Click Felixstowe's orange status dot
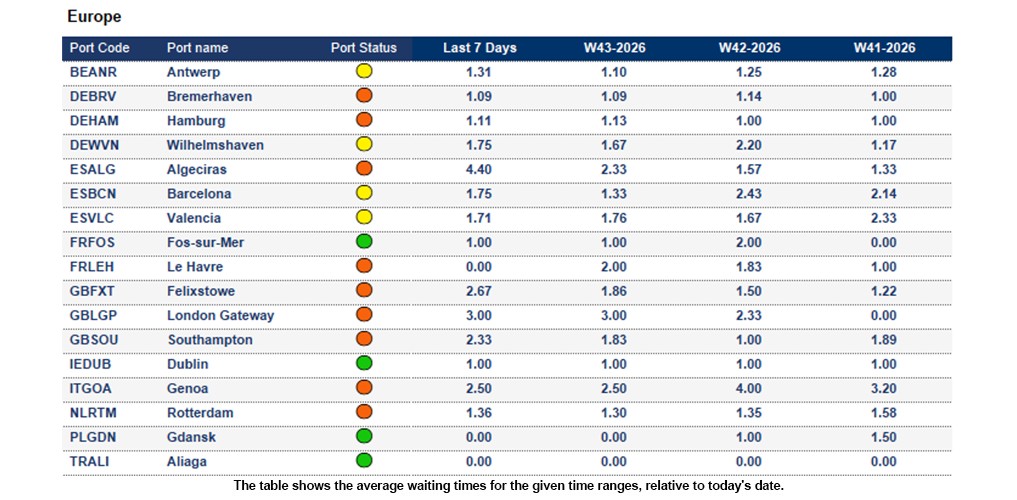This screenshot has height=500, width=1017. [364, 290]
